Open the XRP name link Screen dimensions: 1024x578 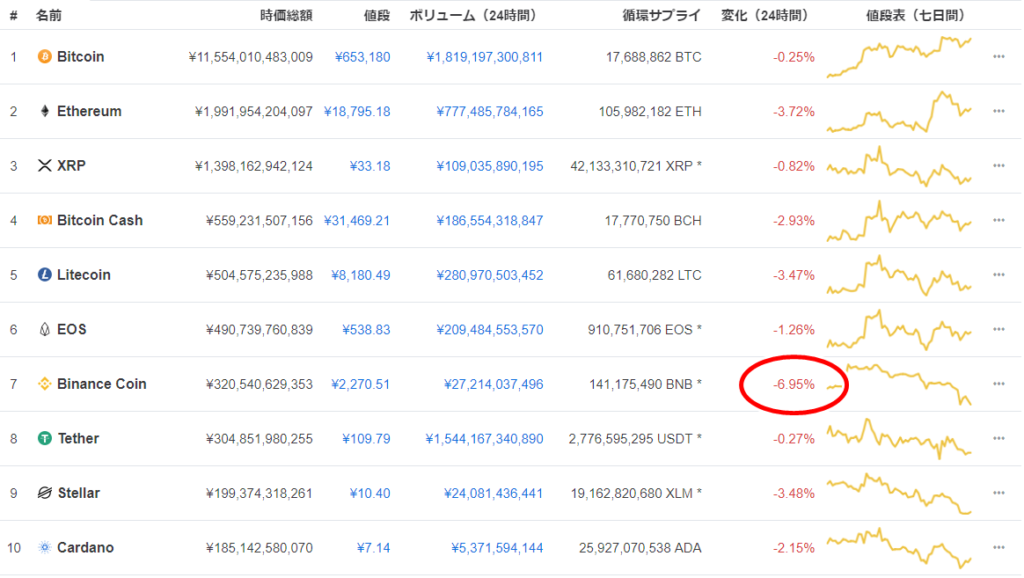point(71,166)
